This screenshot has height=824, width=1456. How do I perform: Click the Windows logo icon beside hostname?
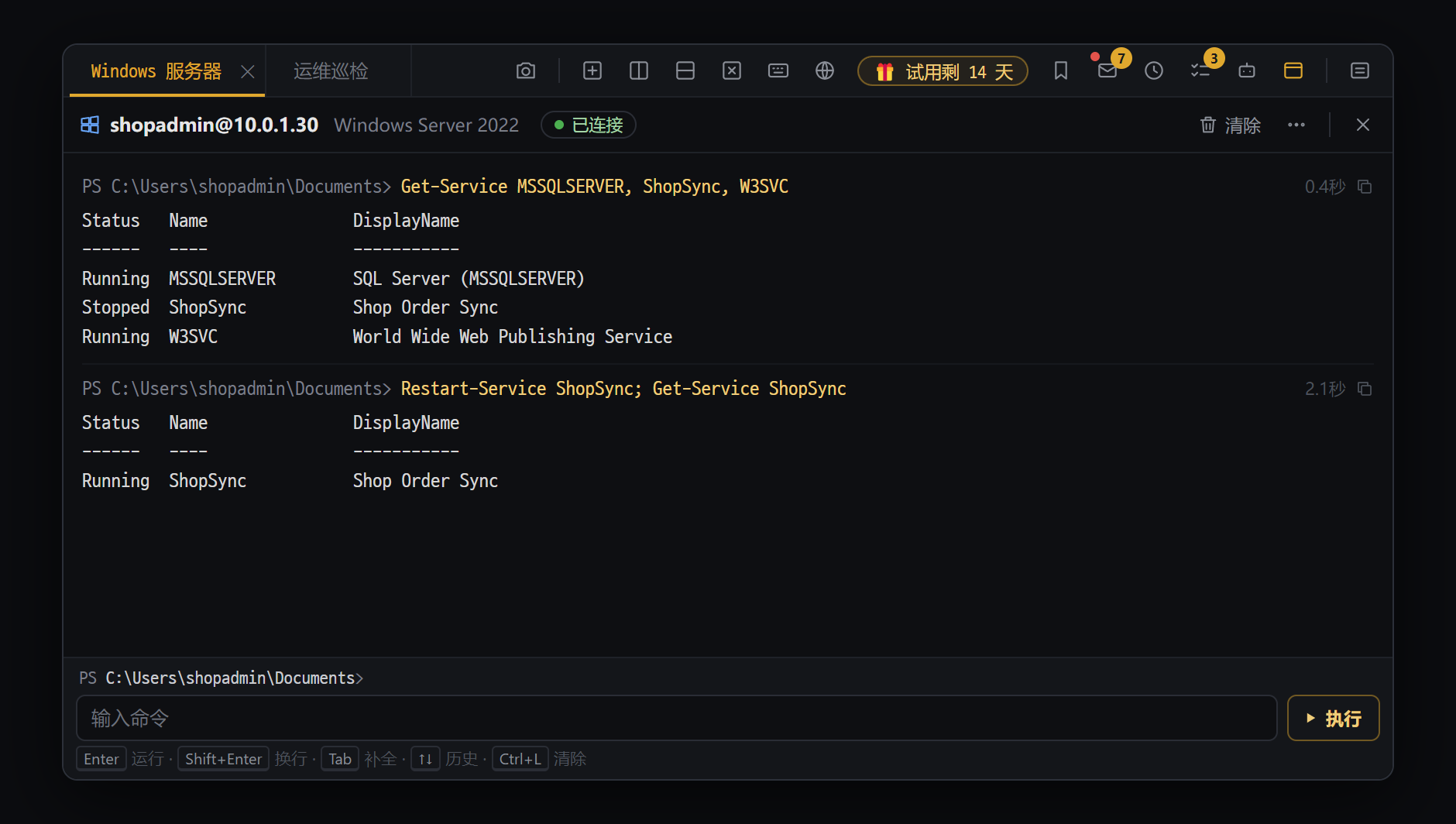click(x=90, y=125)
